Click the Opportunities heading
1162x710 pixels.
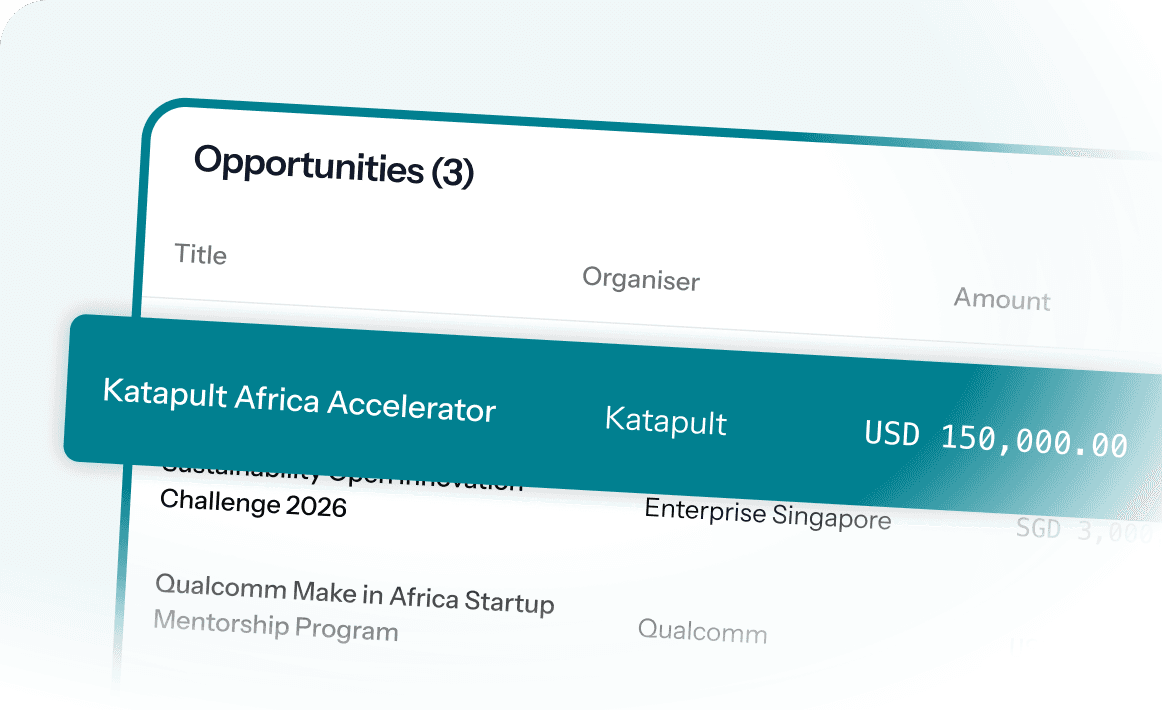coord(308,165)
